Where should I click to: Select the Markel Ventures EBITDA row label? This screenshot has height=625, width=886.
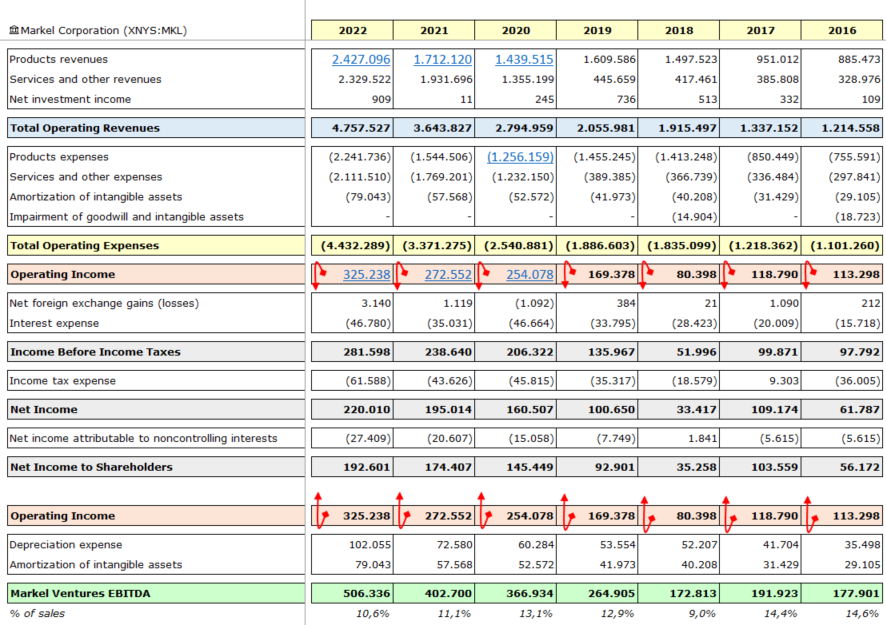79,593
